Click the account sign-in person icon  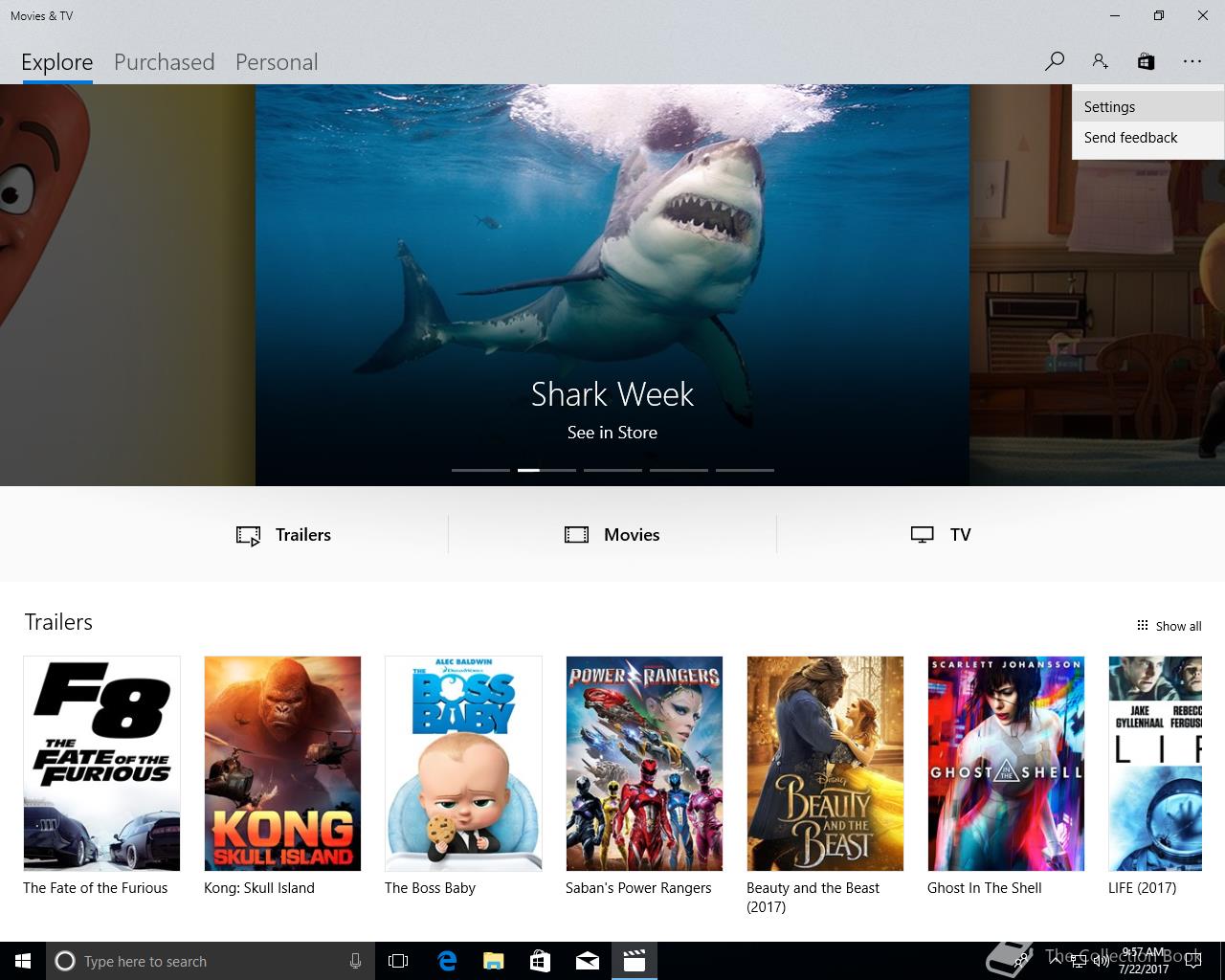coord(1100,61)
